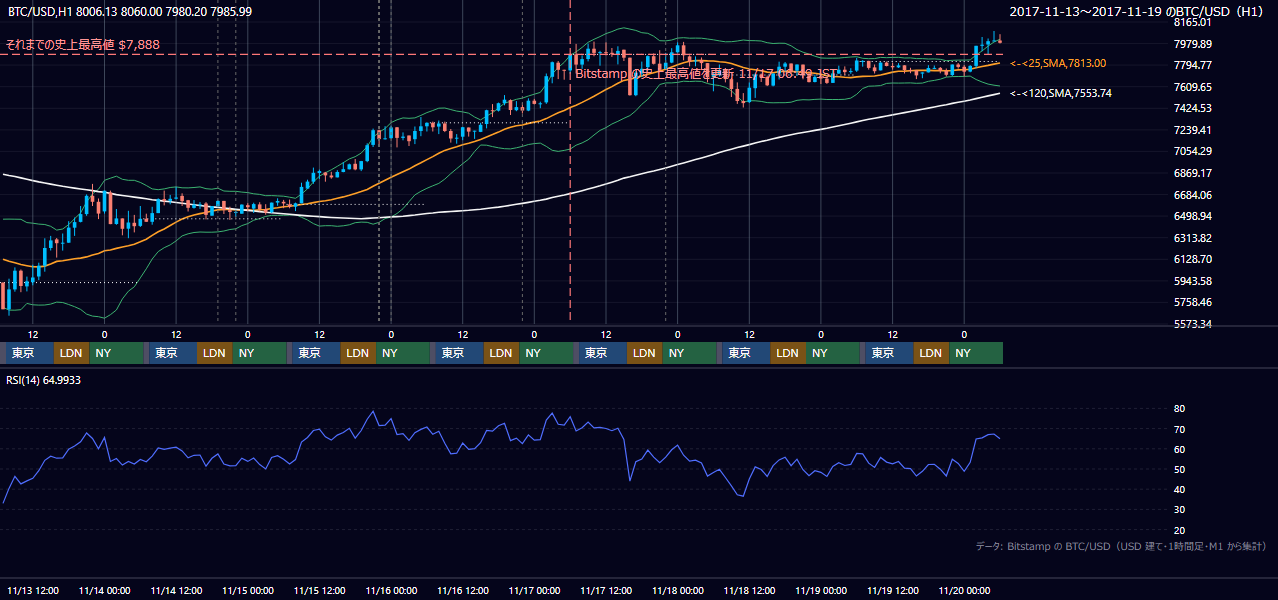Click RSI scale value 70
This screenshot has width=1278, height=600.
coord(1179,429)
